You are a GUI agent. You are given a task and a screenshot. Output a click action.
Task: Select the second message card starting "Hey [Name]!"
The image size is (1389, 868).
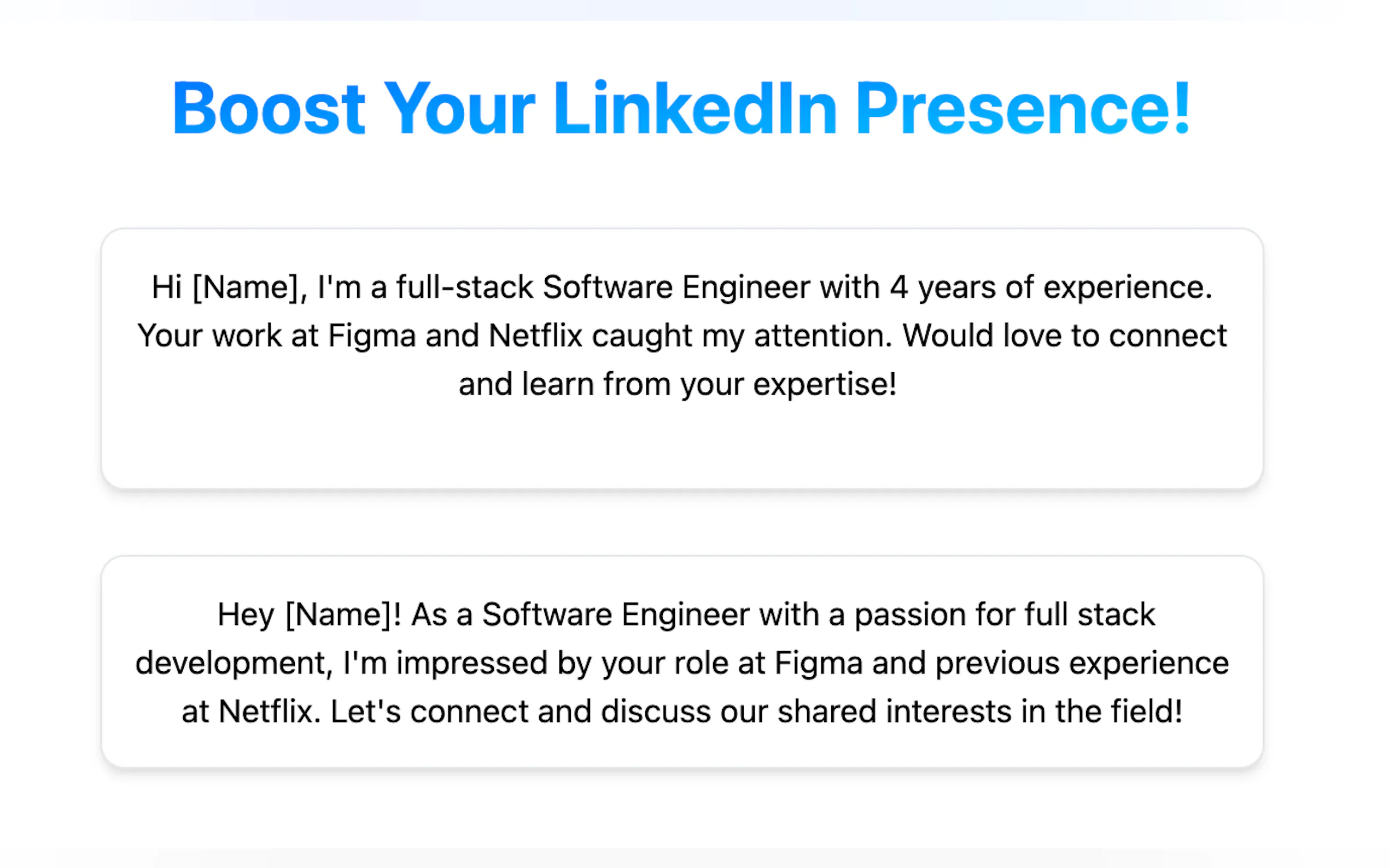pyautogui.click(x=681, y=661)
